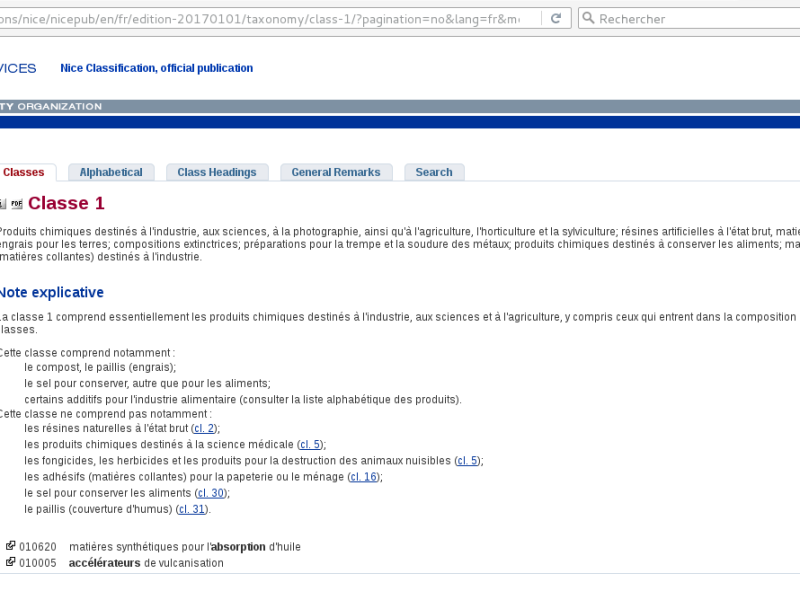Click the entry matières synthétiques pour l'absorption d'huile
This screenshot has height=600, width=800.
click(185, 547)
